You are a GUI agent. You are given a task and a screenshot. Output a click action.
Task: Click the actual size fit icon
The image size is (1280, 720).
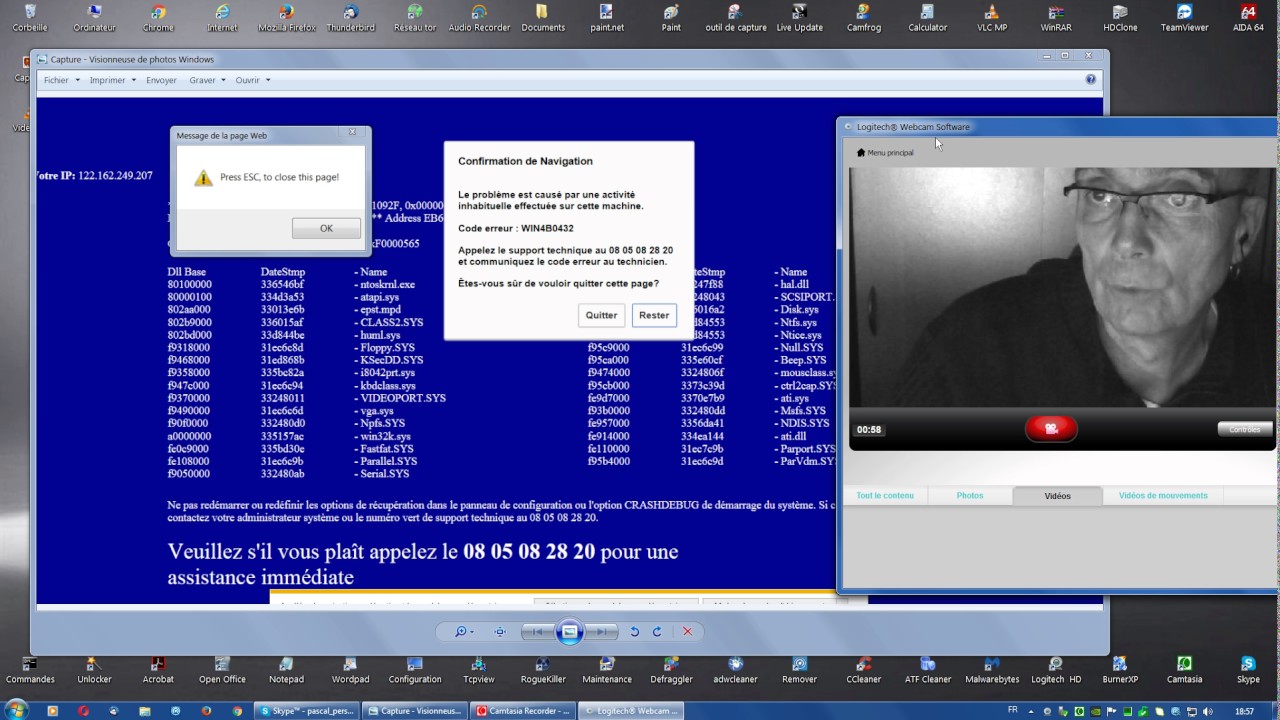tap(500, 632)
